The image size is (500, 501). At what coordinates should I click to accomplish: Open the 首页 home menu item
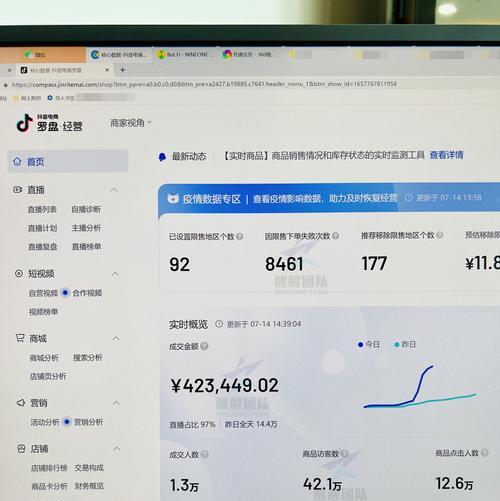tap(68, 161)
